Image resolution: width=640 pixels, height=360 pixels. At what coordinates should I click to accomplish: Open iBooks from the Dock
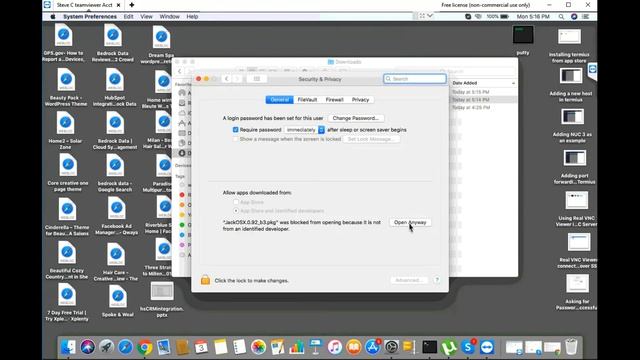[x=353, y=347]
